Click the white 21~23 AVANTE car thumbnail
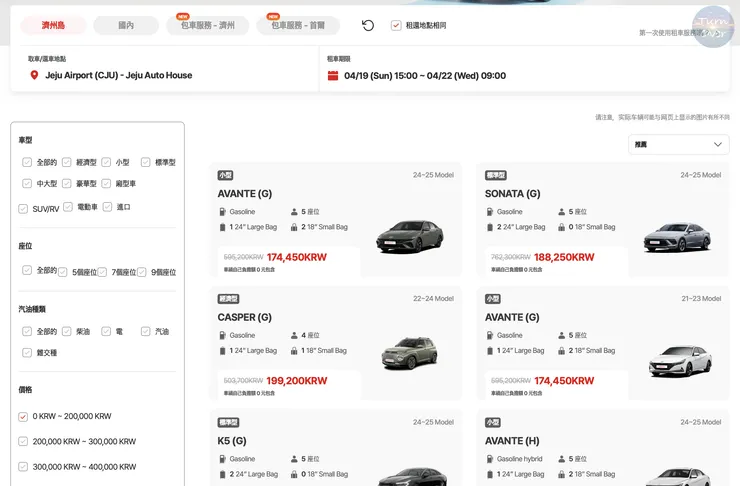This screenshot has height=486, width=740. click(680, 361)
